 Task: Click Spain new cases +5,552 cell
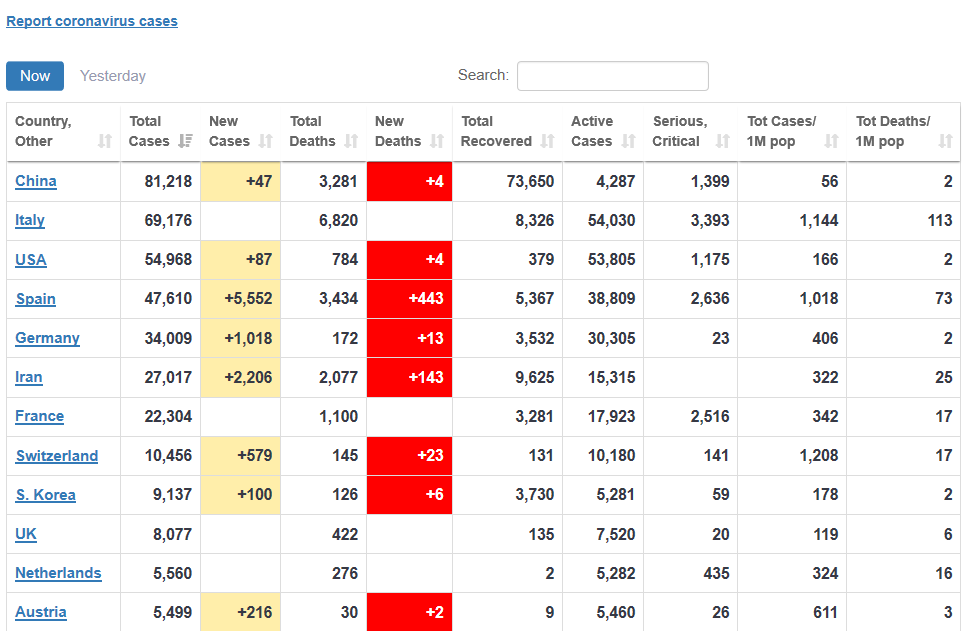241,299
